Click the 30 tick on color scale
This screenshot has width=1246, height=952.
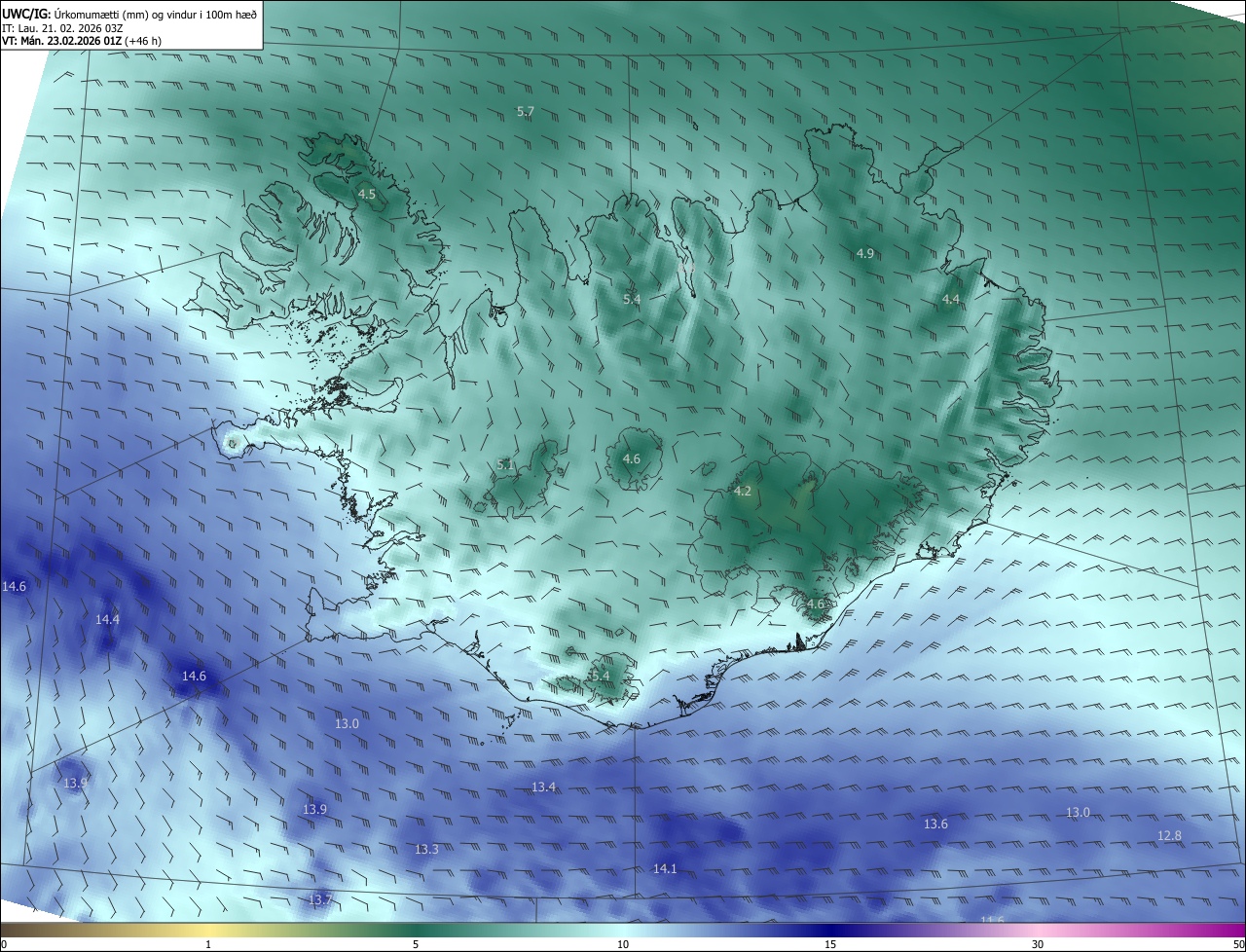pos(1038,945)
